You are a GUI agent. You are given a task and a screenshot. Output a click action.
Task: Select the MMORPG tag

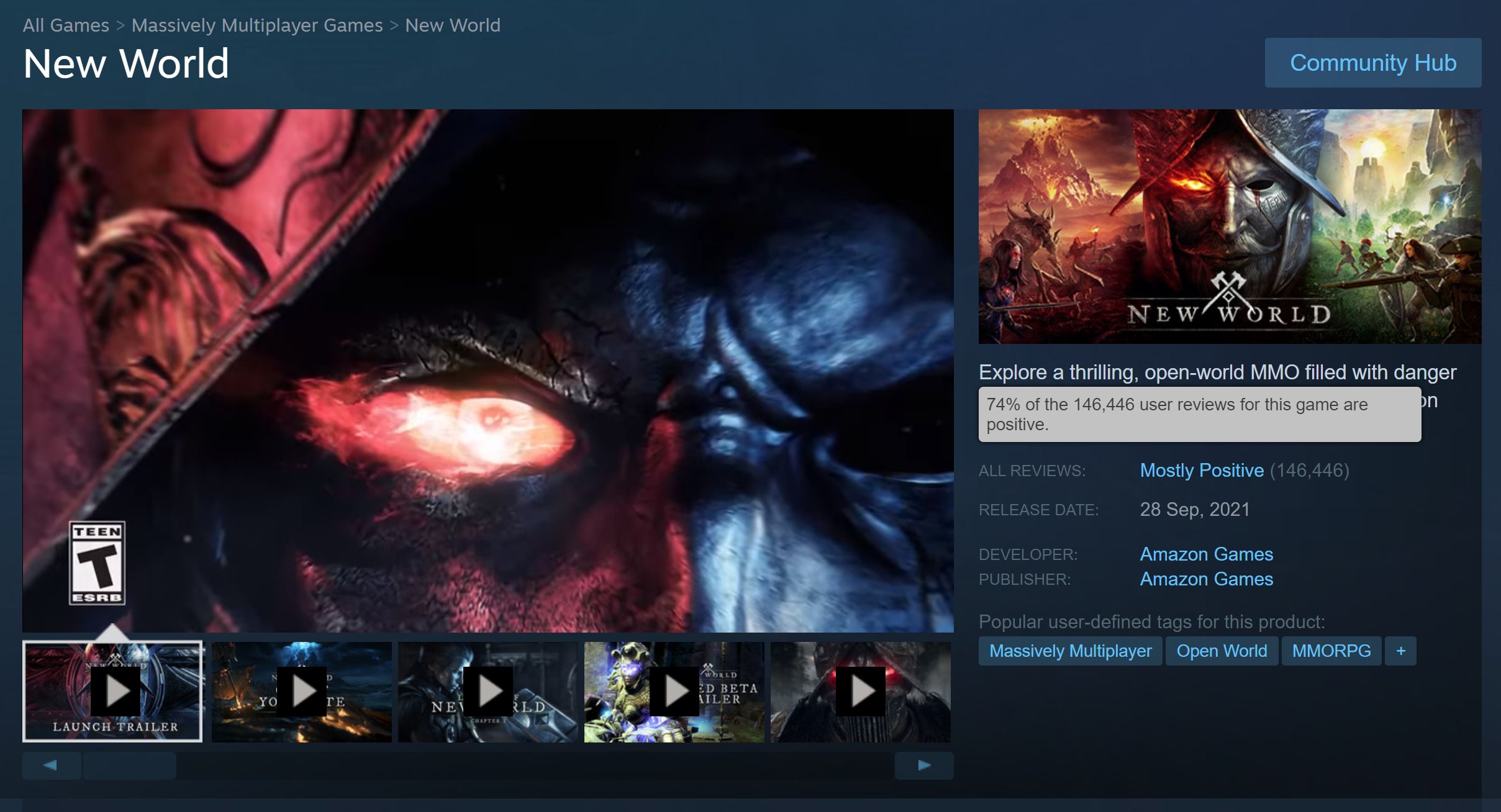tap(1331, 651)
